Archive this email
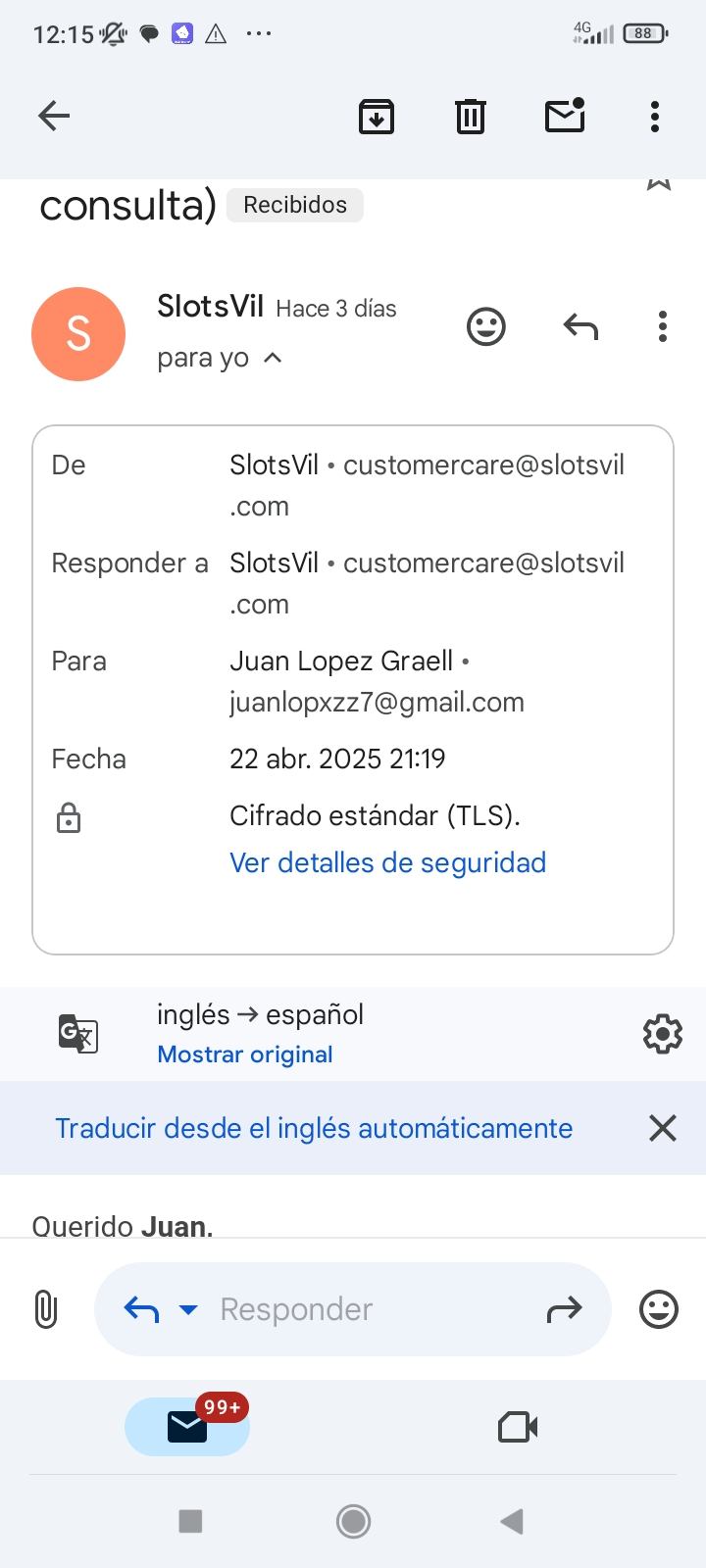The width and height of the screenshot is (706, 1568). tap(377, 117)
